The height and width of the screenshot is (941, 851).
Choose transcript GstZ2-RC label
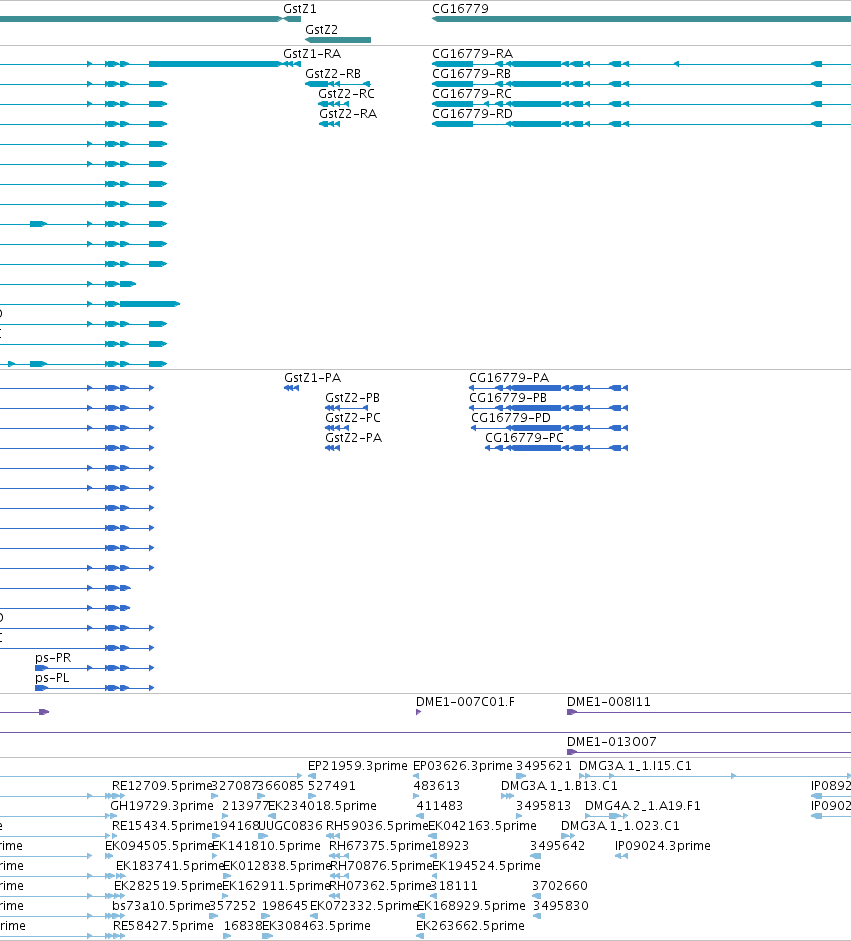pyautogui.click(x=346, y=94)
